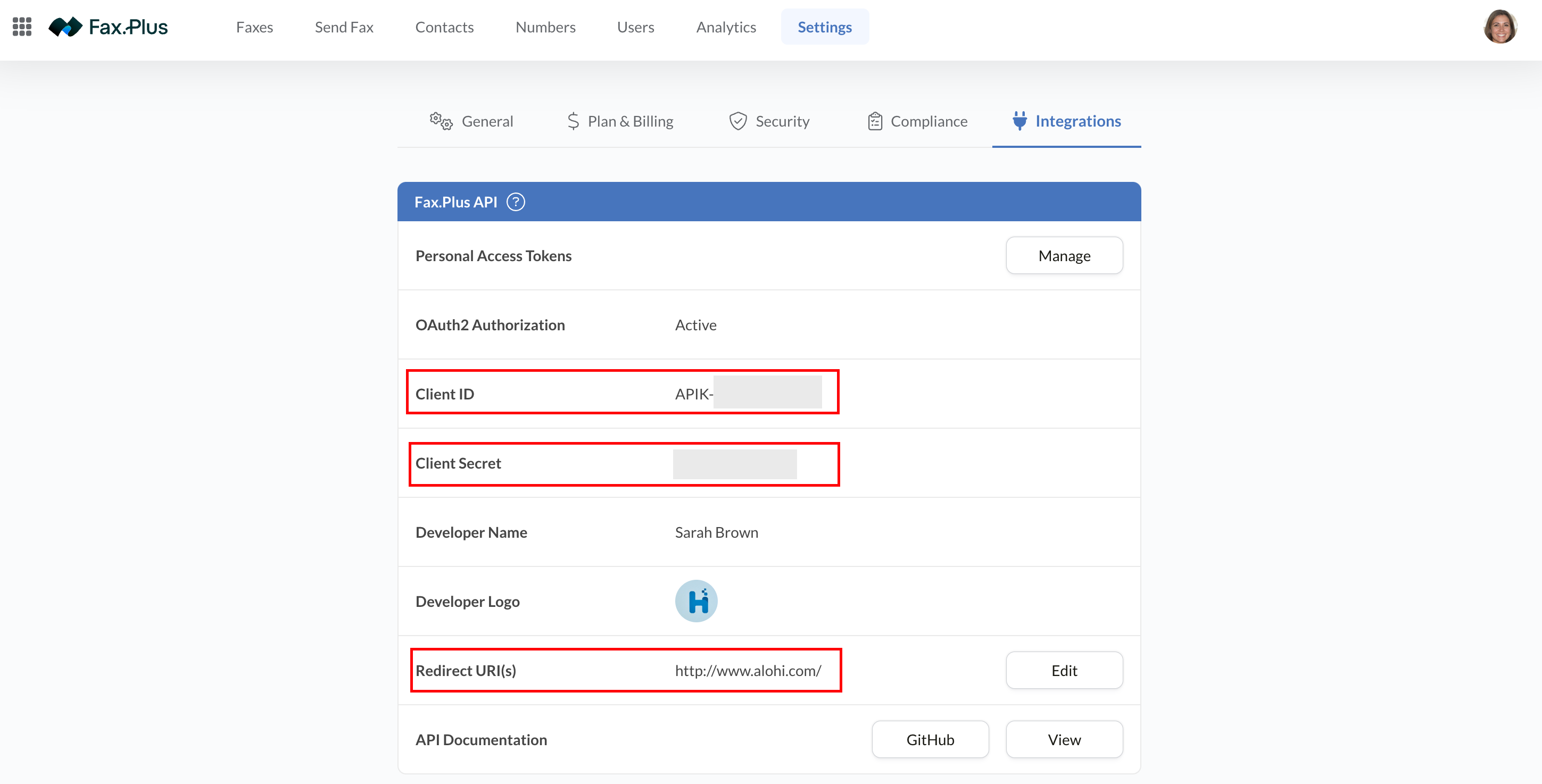
Task: Switch to the Plan & Billing tab
Action: coord(619,121)
